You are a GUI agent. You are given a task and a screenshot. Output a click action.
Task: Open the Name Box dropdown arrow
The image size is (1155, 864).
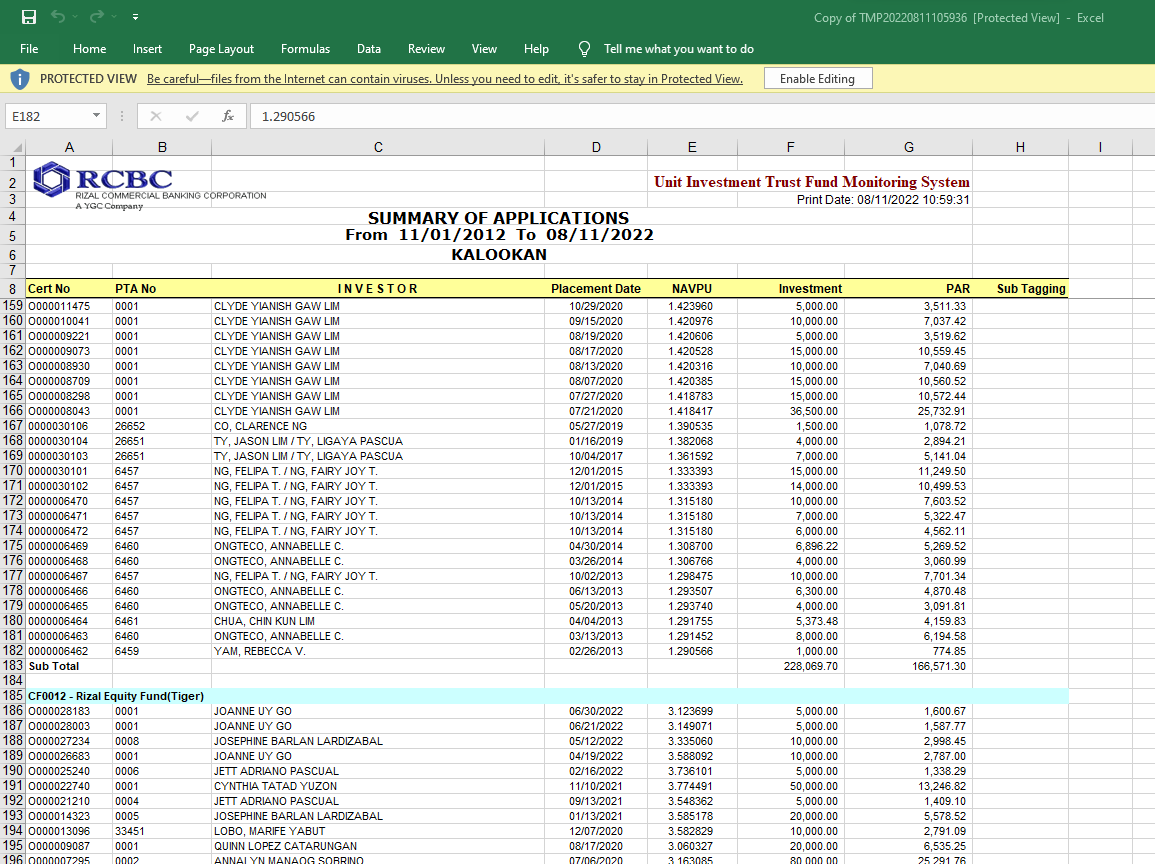[96, 116]
